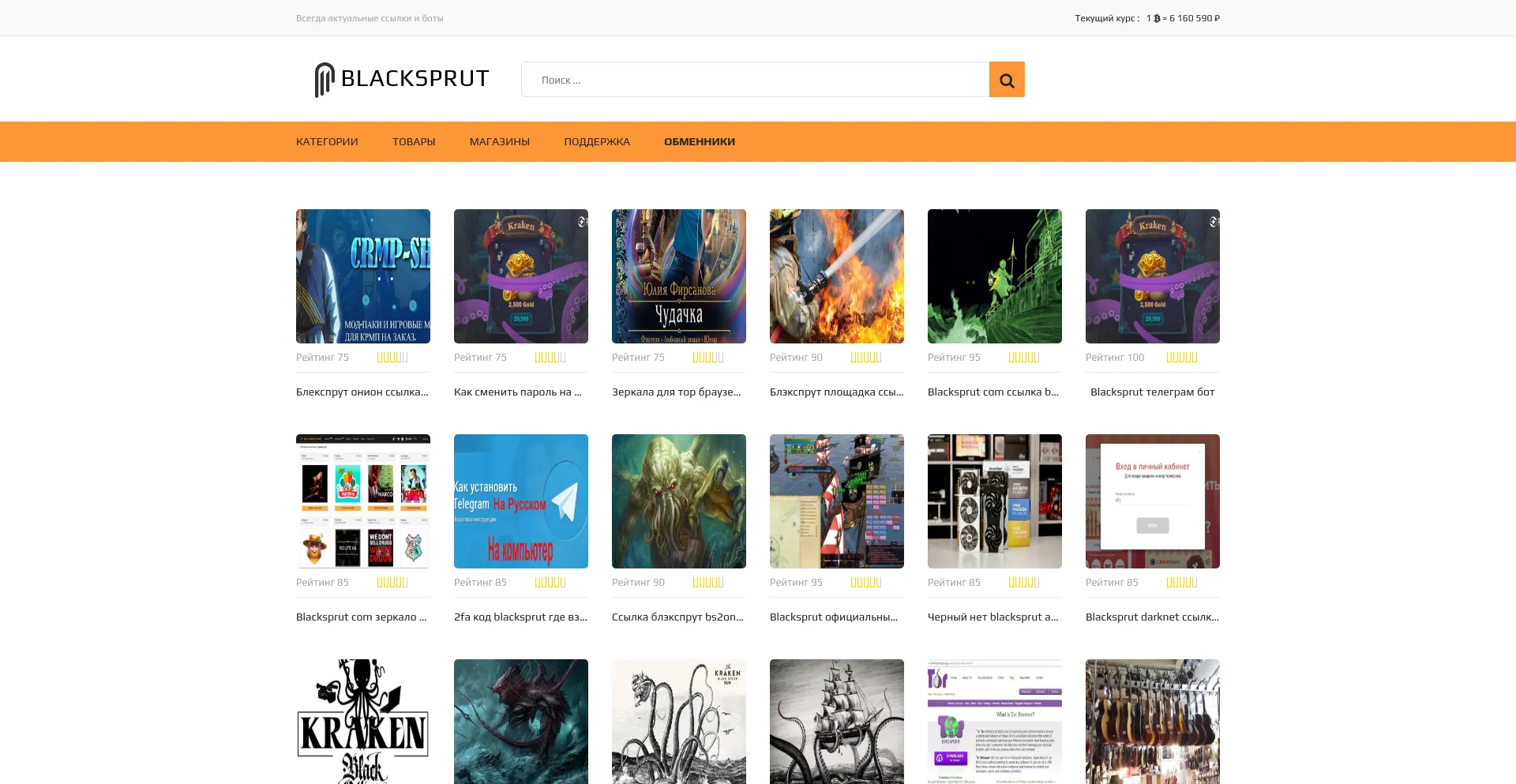1516x784 pixels.
Task: Click the bitcoin exchange rate text
Action: (x=1147, y=18)
